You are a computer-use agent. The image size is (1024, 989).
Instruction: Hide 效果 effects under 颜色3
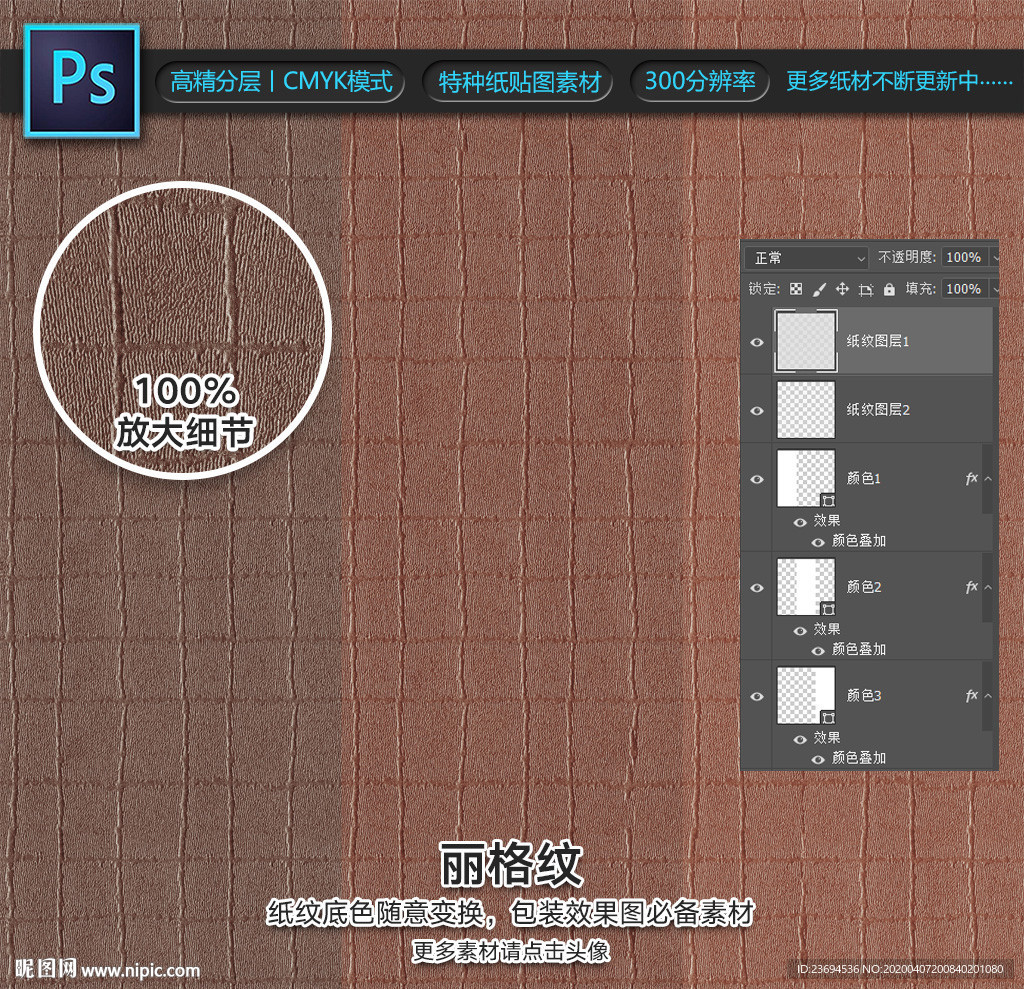coord(800,739)
